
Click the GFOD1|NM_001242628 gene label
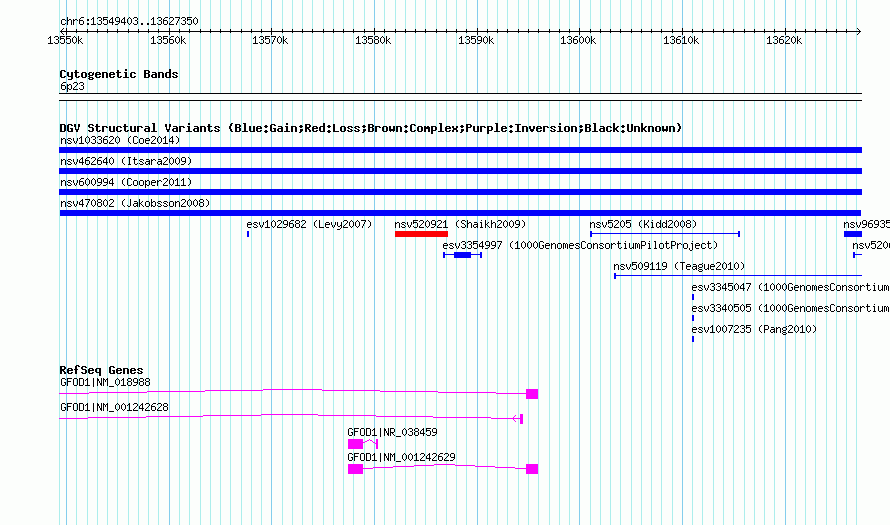tap(114, 408)
